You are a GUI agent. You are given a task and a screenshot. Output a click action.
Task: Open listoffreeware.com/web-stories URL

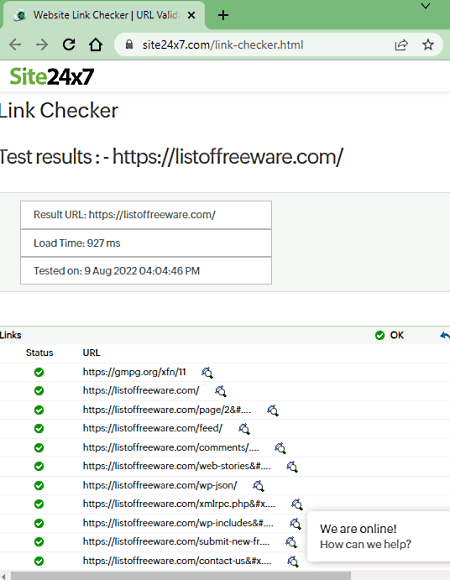[177, 466]
